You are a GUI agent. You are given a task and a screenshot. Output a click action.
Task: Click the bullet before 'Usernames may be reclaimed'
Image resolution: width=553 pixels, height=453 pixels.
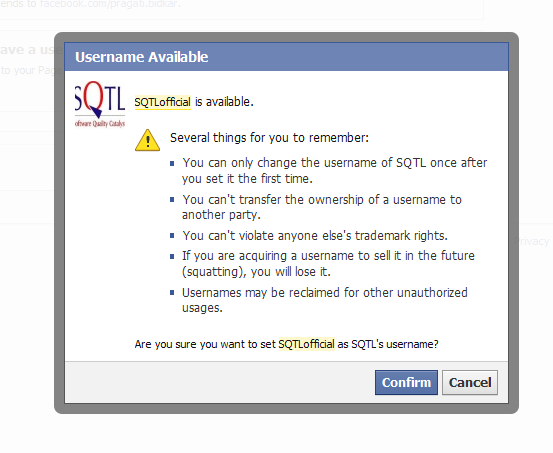point(172,292)
